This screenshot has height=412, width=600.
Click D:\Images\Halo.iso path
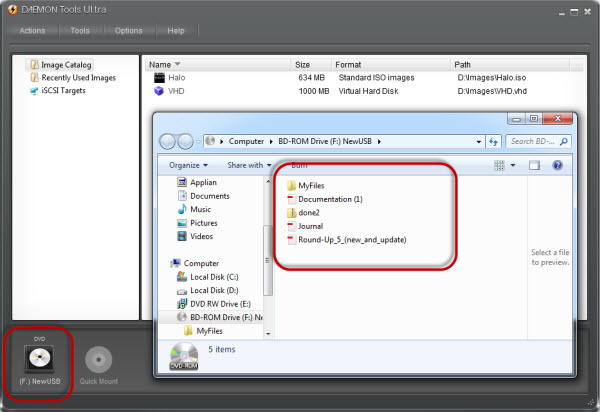tap(492, 78)
